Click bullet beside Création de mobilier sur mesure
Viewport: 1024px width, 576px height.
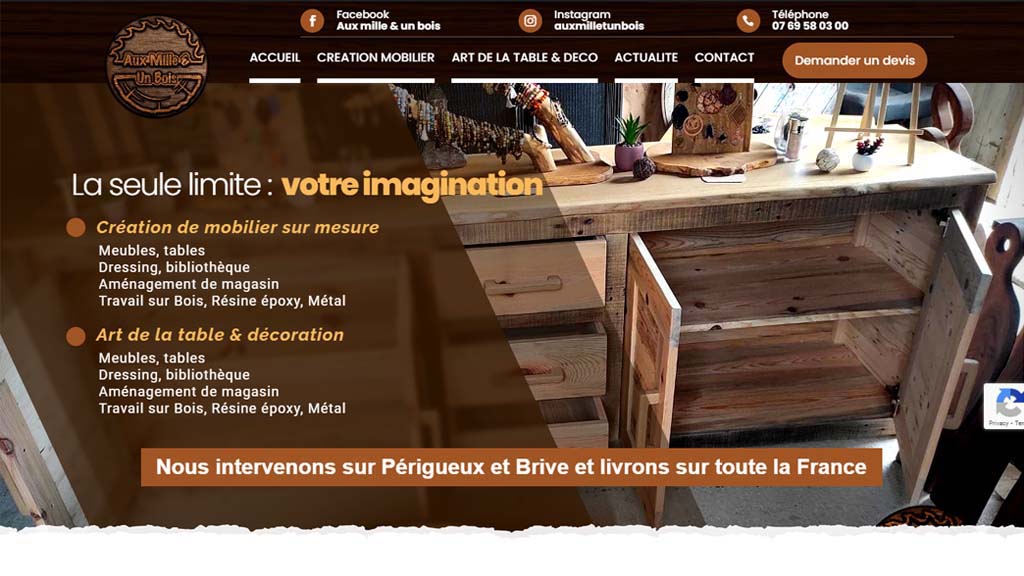pyautogui.click(x=76, y=227)
